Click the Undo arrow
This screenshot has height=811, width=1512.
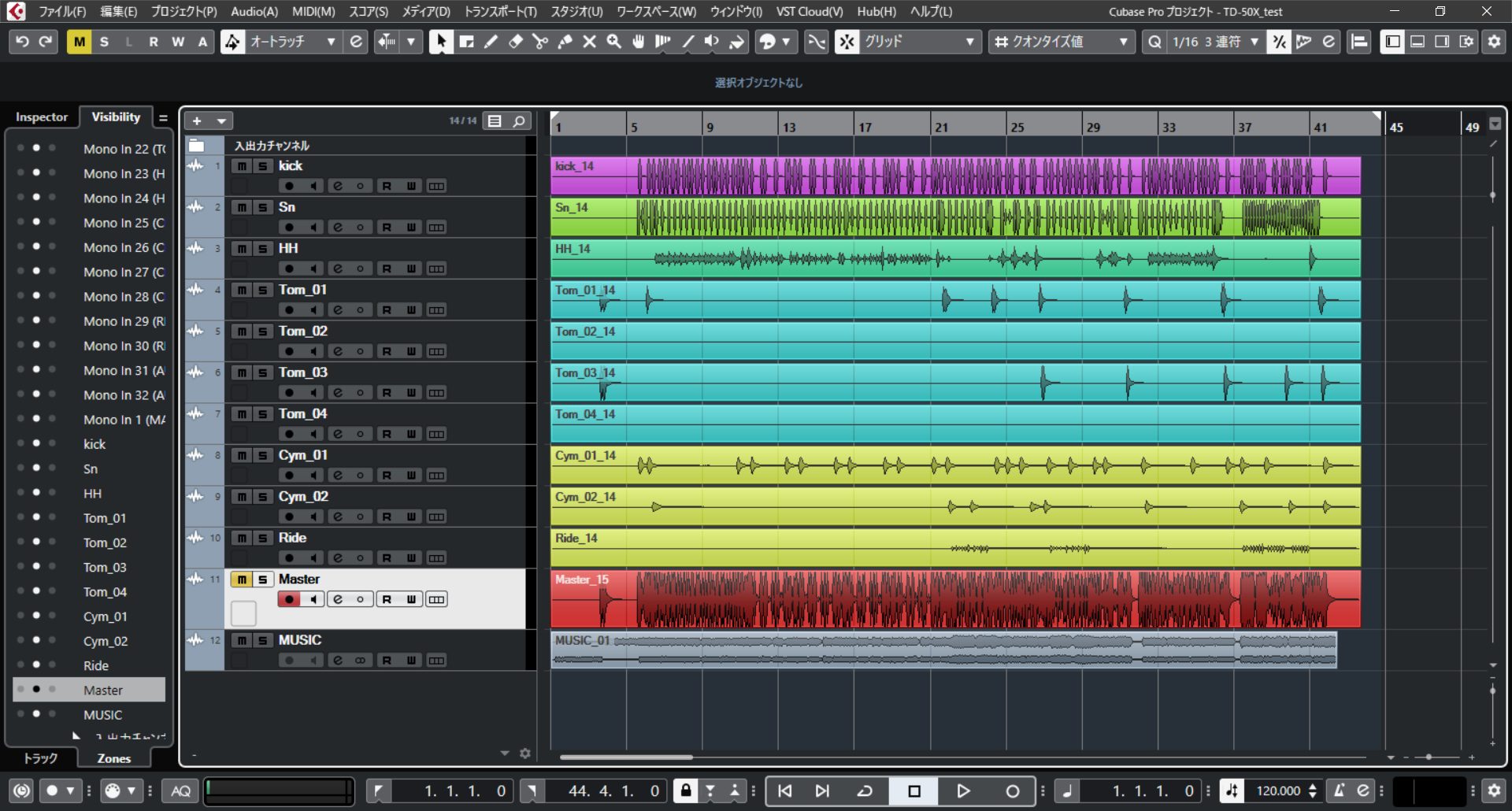[x=22, y=42]
